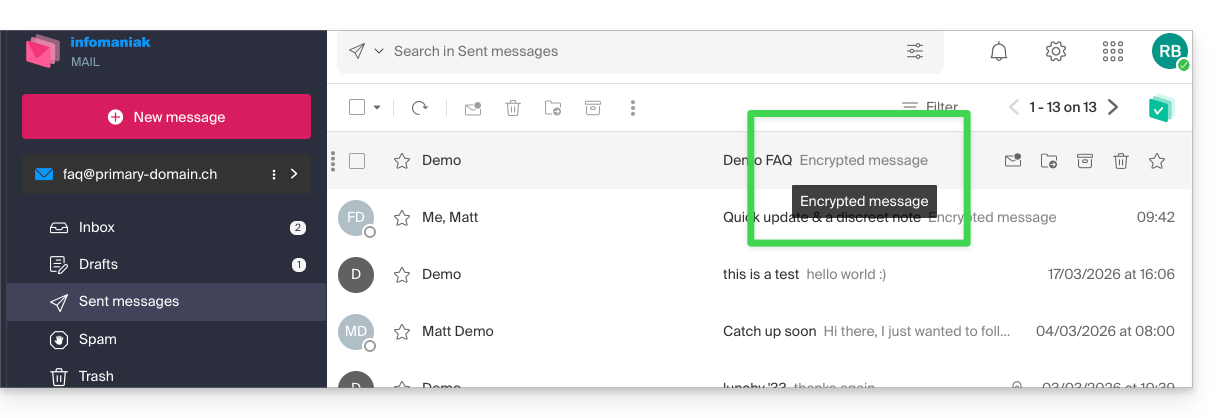Viewport: 1223px width, 418px height.
Task: Expand the select all dropdown arrow
Action: [377, 108]
